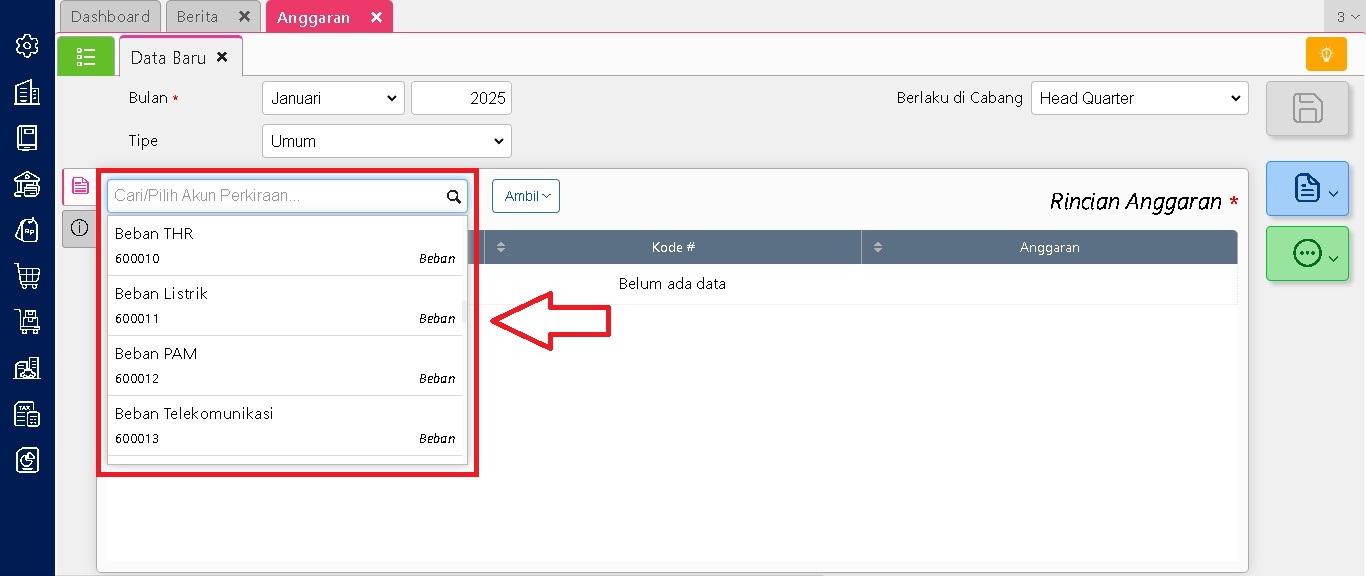Click the orange lightbulb tips icon
The height and width of the screenshot is (576, 1366).
pos(1326,54)
